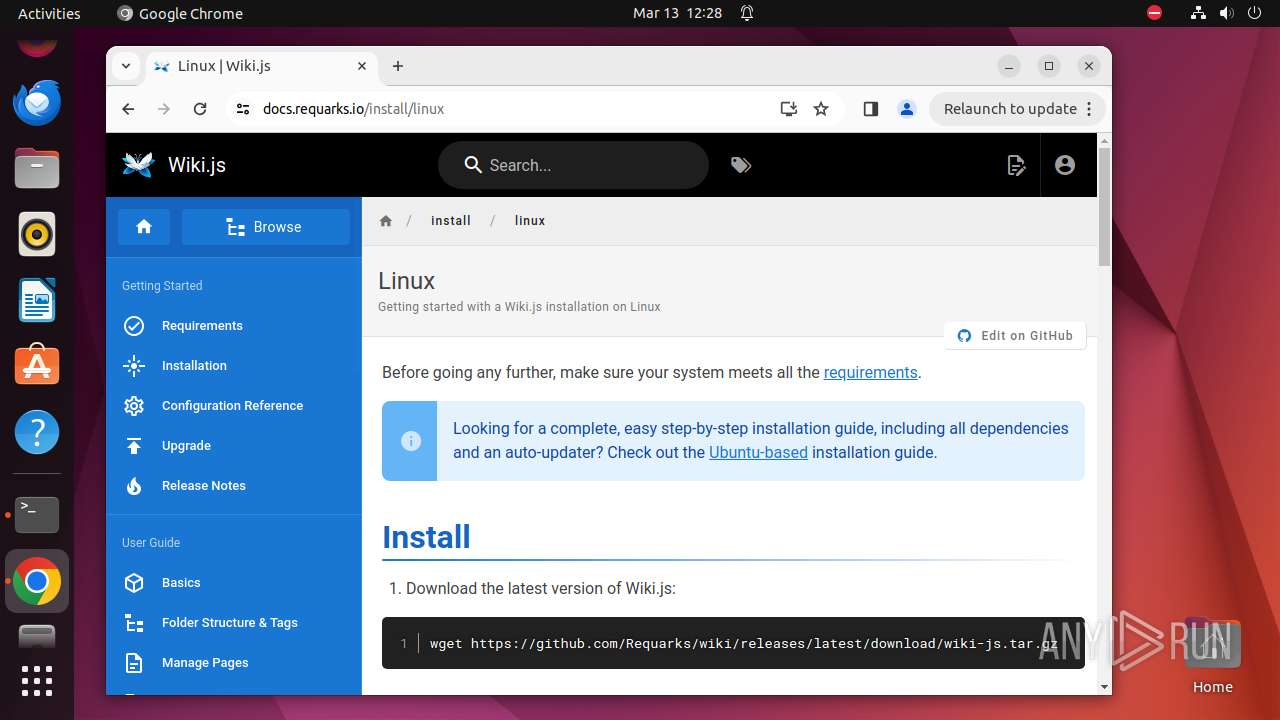Image resolution: width=1280 pixels, height=720 pixels.
Task: Open Chrome profile avatar
Action: pos(907,109)
